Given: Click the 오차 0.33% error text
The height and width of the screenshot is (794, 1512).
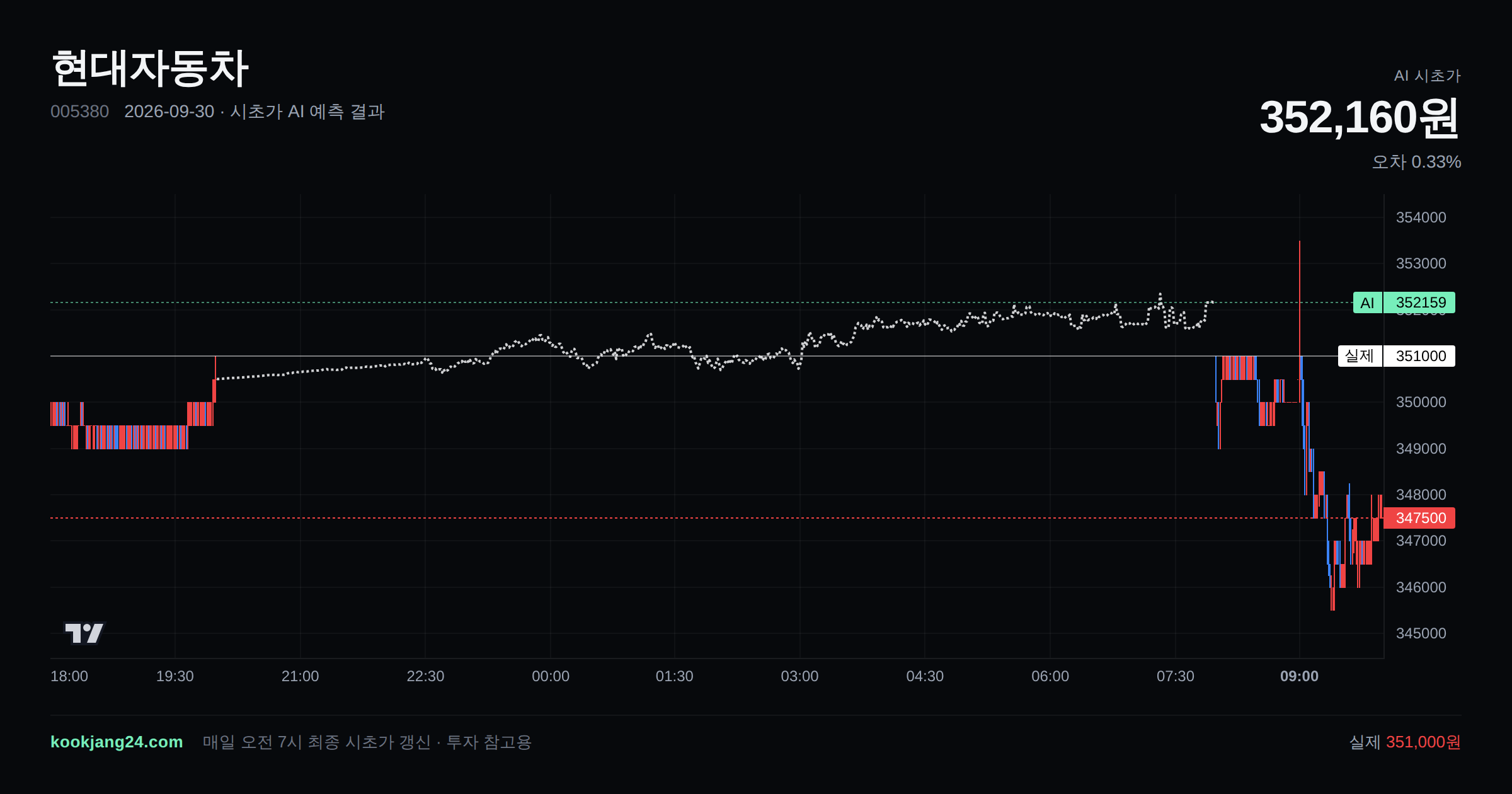Looking at the screenshot, I should (1416, 162).
